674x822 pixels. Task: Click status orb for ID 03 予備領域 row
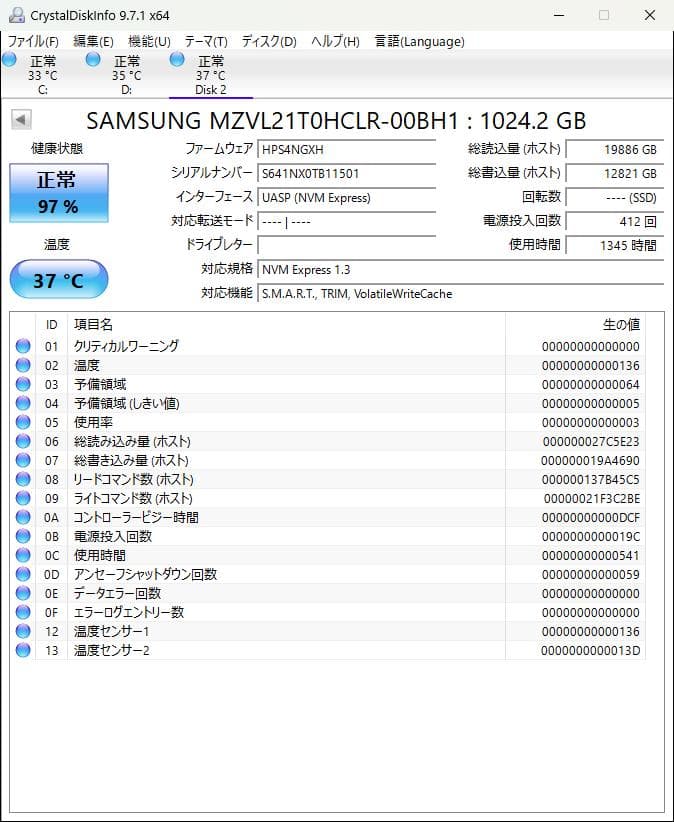point(23,384)
